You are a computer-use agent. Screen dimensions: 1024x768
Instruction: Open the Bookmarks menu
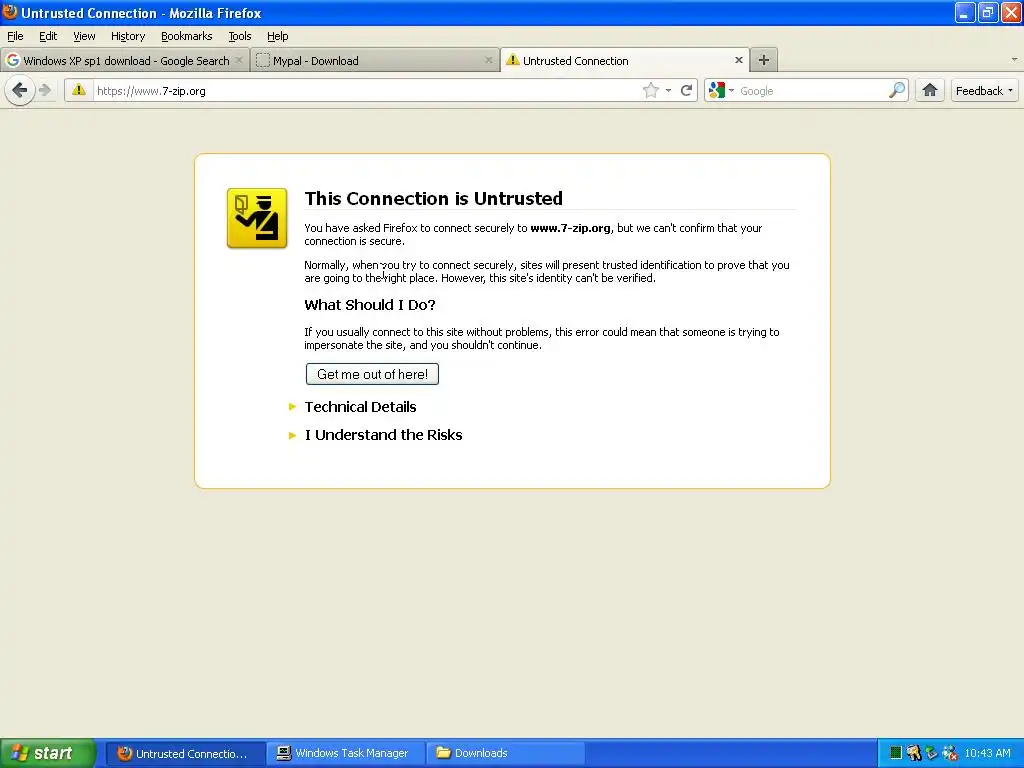point(187,36)
